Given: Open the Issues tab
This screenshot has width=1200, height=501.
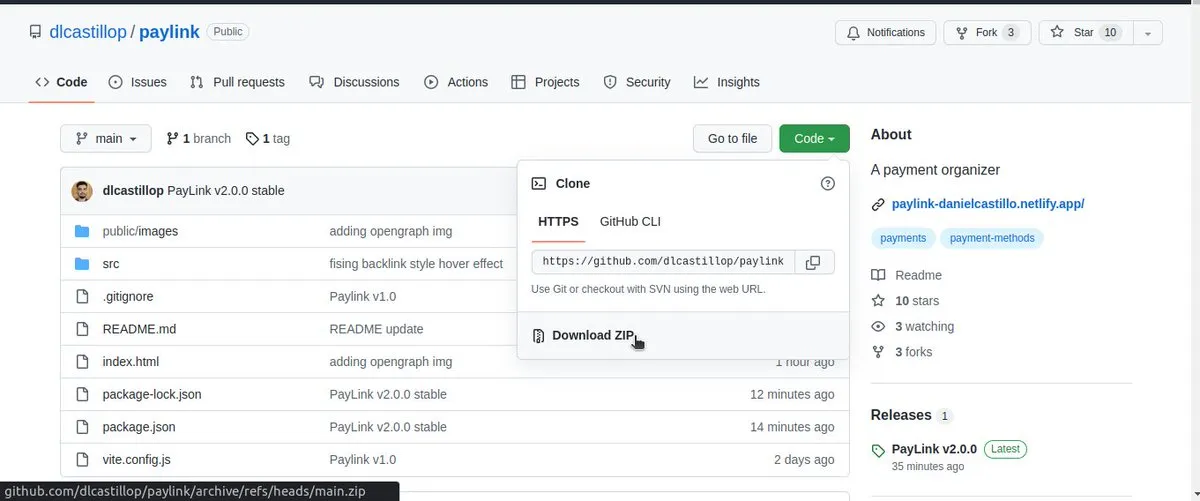Looking at the screenshot, I should (137, 82).
